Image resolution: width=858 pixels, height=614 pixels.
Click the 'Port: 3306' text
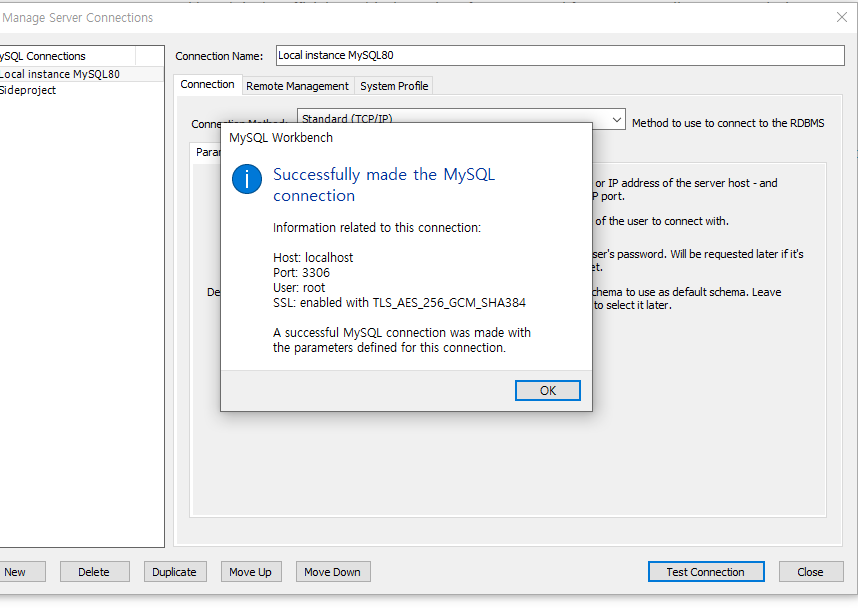tap(302, 273)
